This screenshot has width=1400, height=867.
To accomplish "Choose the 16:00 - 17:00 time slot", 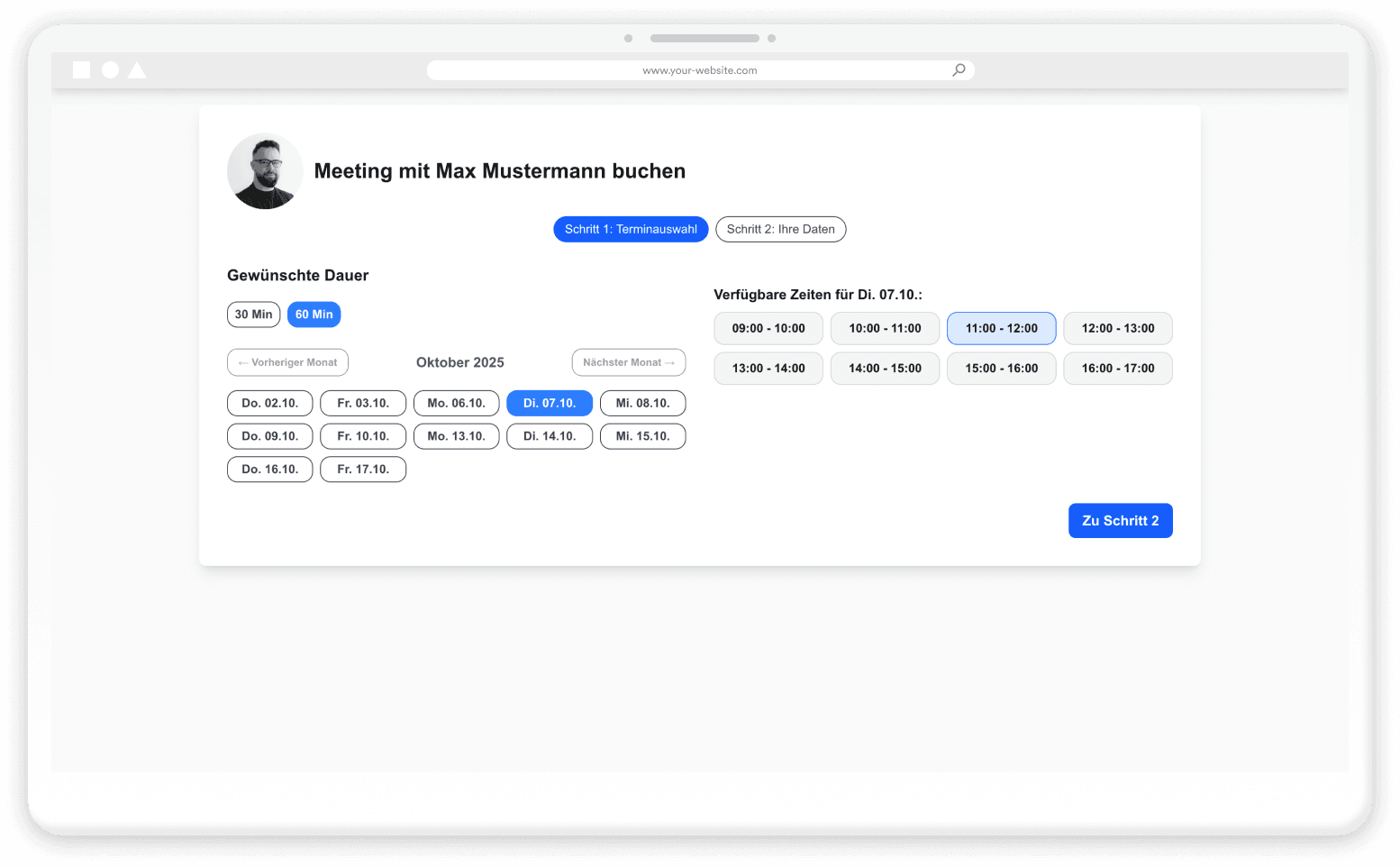I will tap(1117, 369).
